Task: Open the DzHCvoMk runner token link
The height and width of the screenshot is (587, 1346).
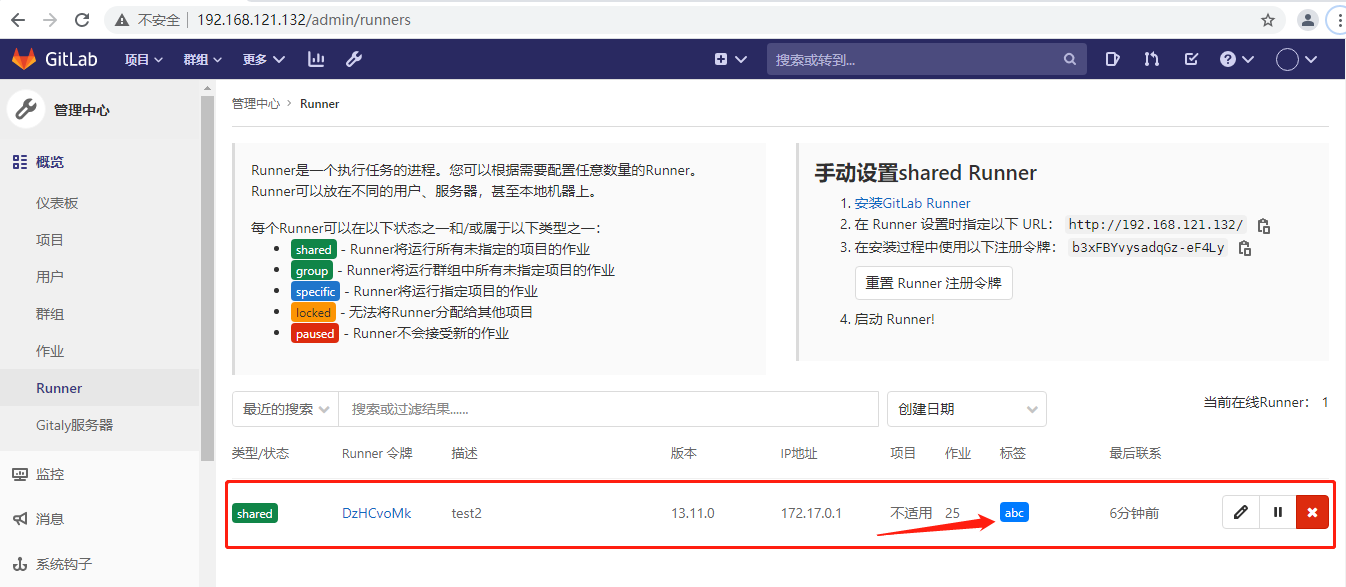Action: click(376, 513)
